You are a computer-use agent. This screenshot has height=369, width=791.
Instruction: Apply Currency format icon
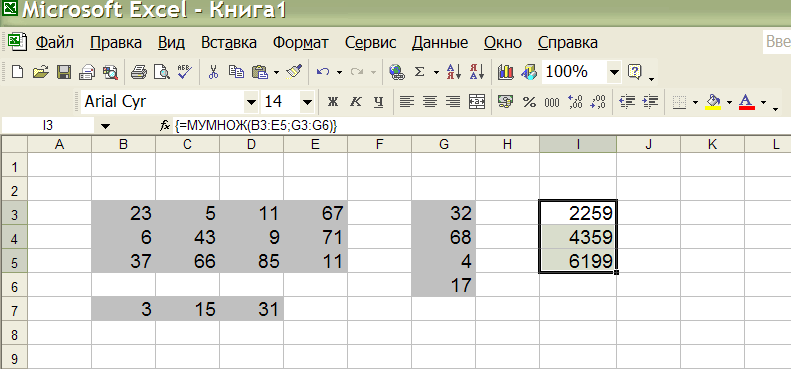(x=505, y=101)
